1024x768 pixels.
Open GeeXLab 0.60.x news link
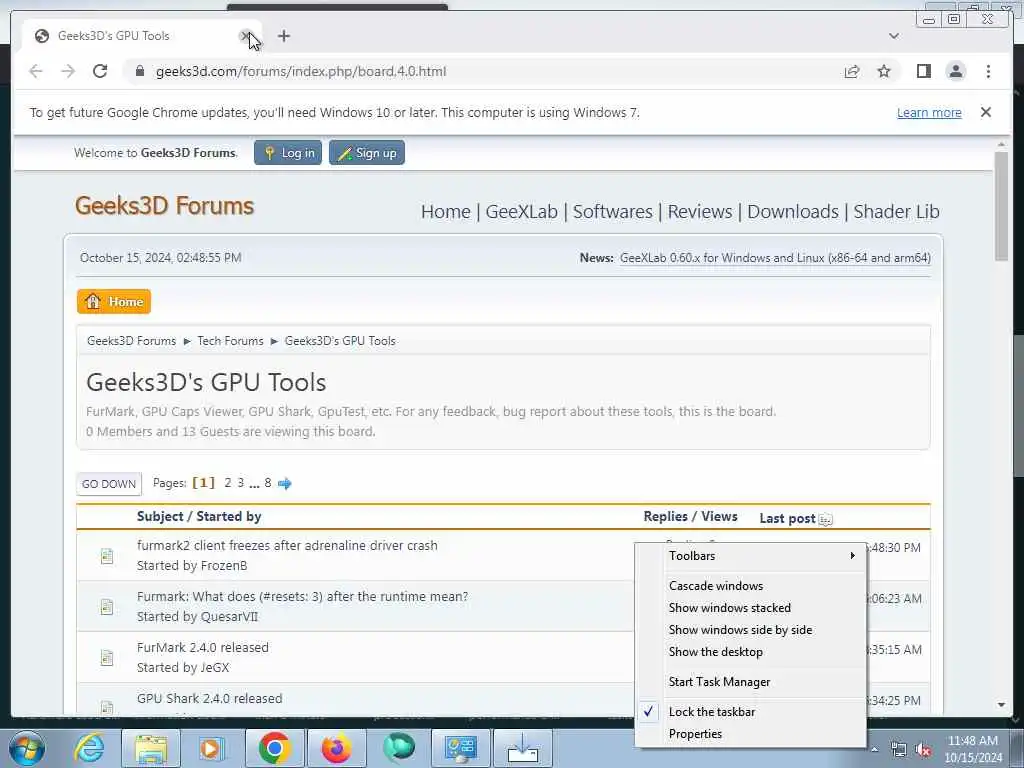(x=775, y=258)
